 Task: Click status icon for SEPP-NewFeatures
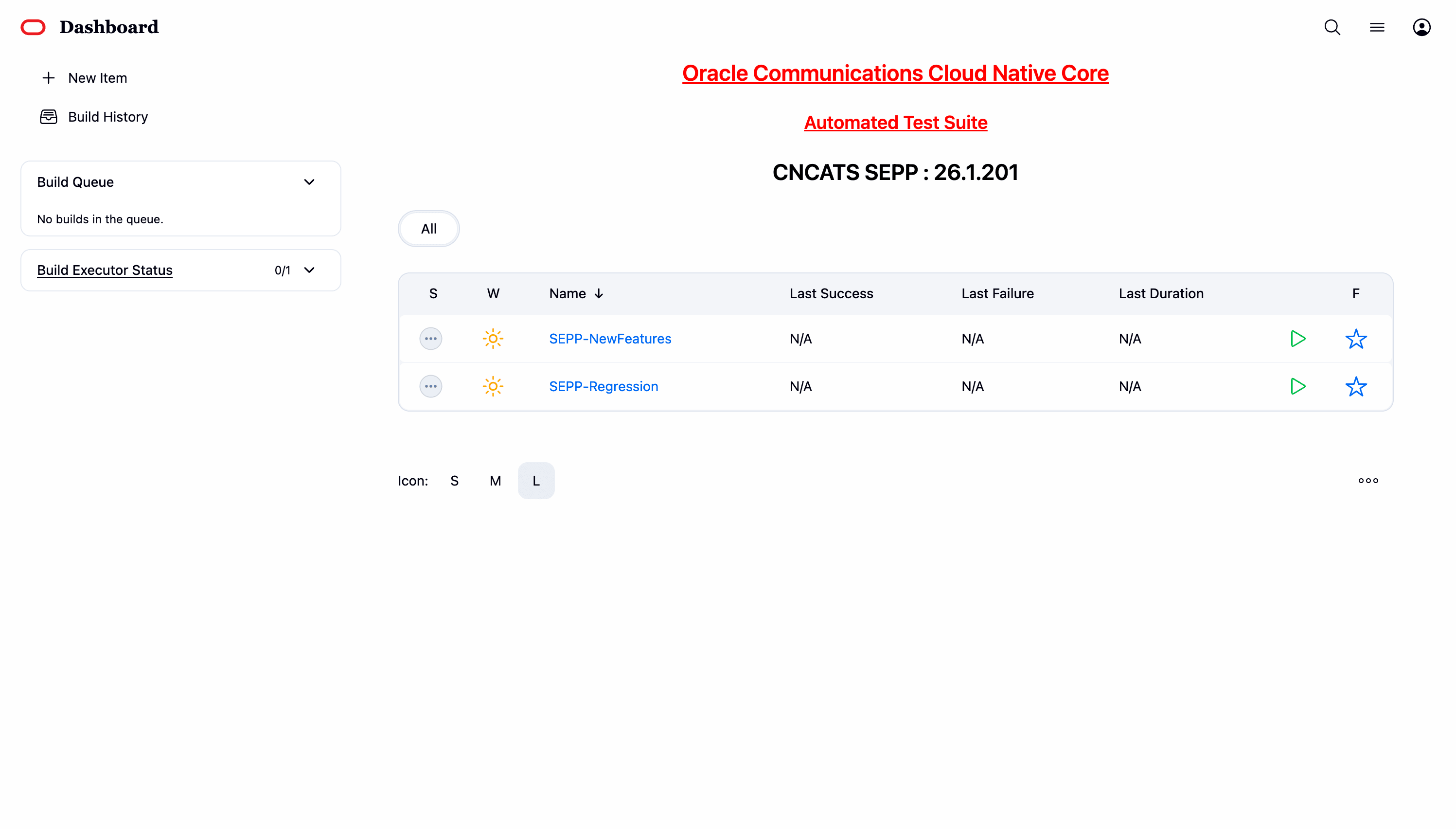point(431,339)
